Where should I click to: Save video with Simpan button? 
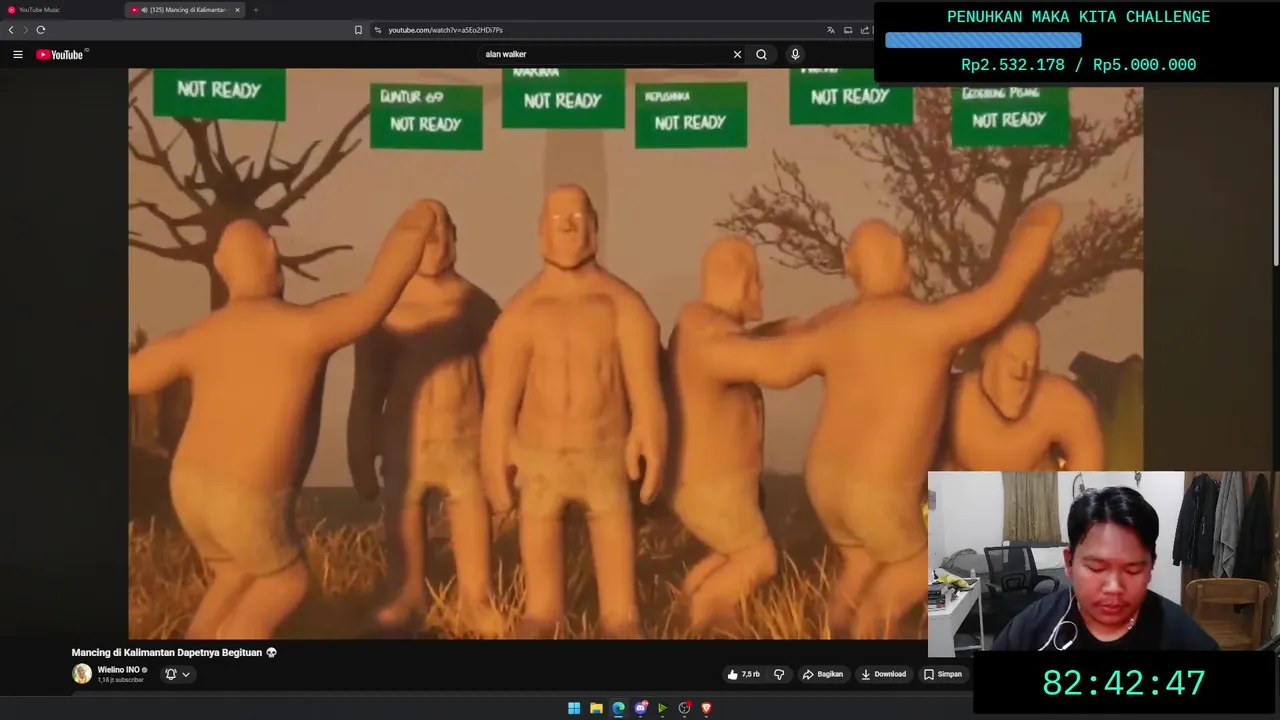coord(943,674)
